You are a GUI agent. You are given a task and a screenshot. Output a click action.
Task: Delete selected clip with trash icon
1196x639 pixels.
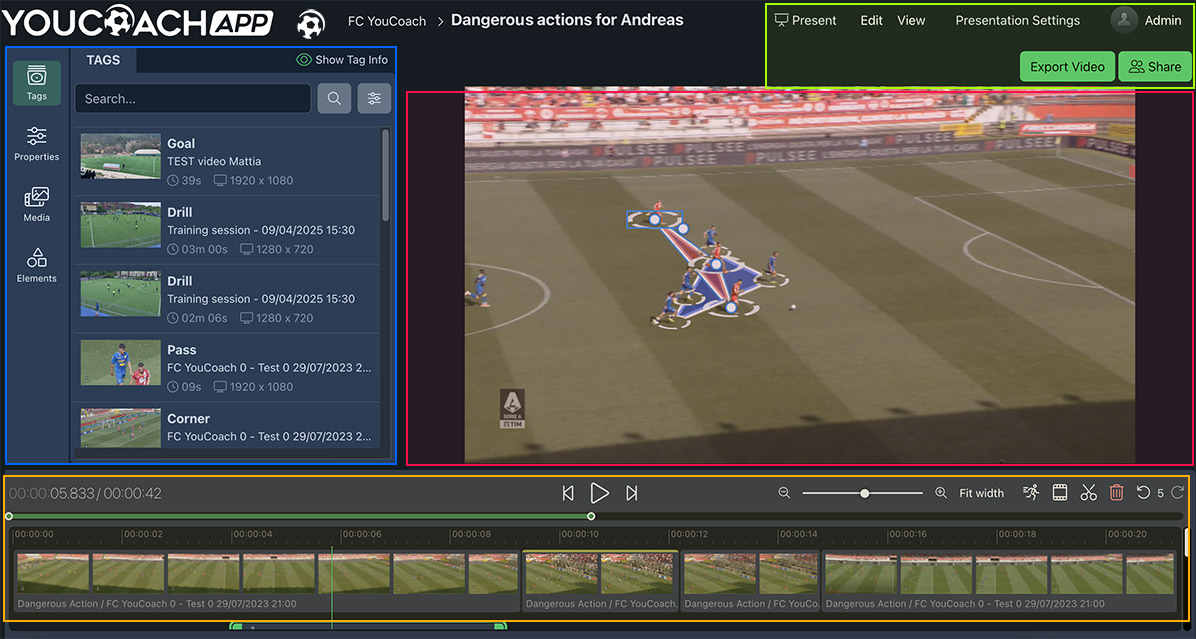tap(1117, 493)
